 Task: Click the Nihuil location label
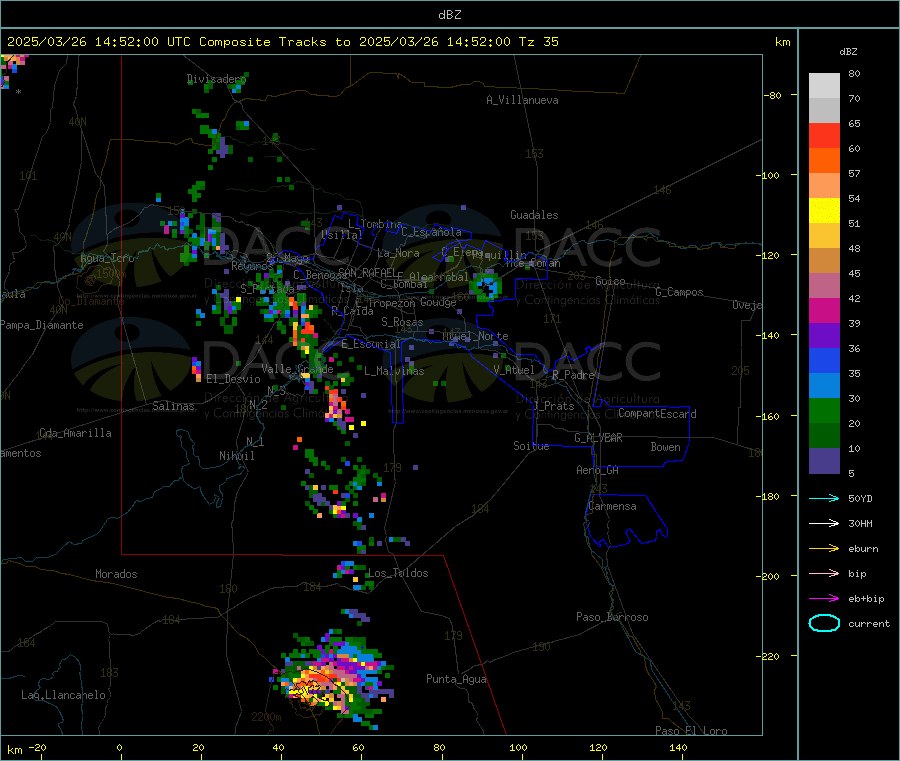tap(236, 456)
